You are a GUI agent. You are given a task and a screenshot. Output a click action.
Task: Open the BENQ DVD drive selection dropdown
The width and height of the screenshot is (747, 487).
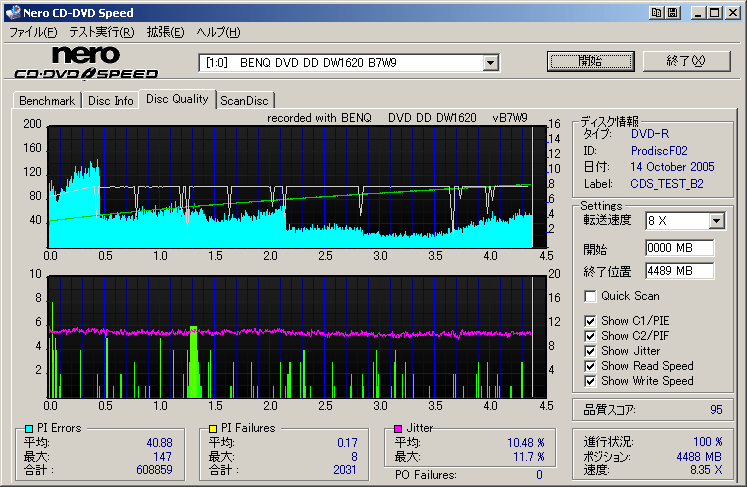[490, 63]
